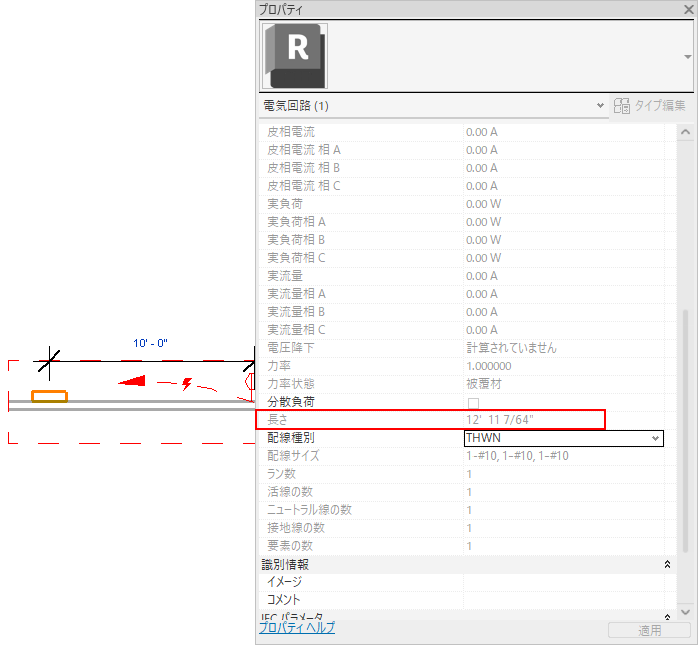698x645 pixels.
Task: Click the 実流量 row label
Action: coord(285,276)
